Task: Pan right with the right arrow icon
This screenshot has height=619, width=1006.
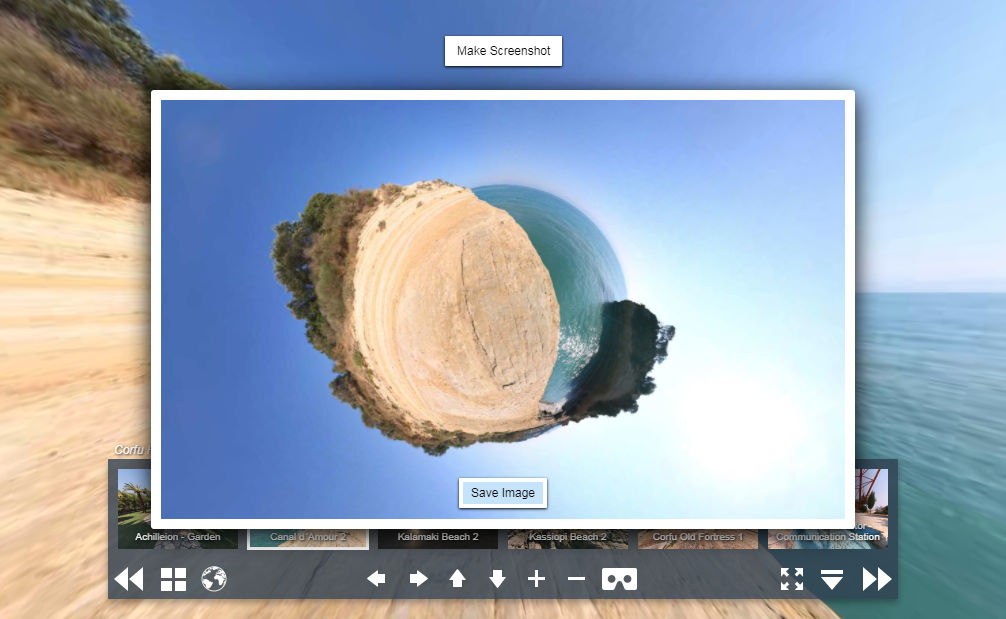Action: 418,579
